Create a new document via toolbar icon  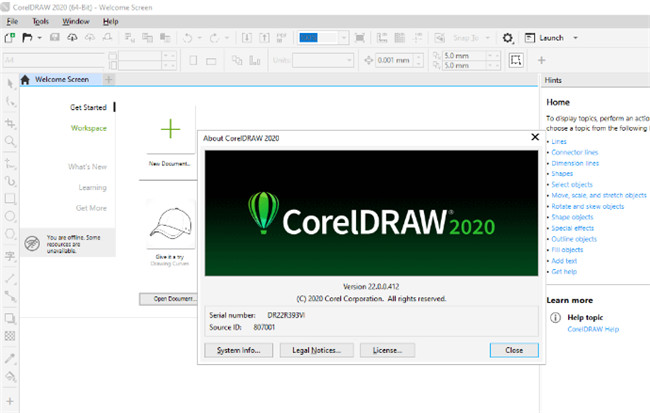pos(10,38)
